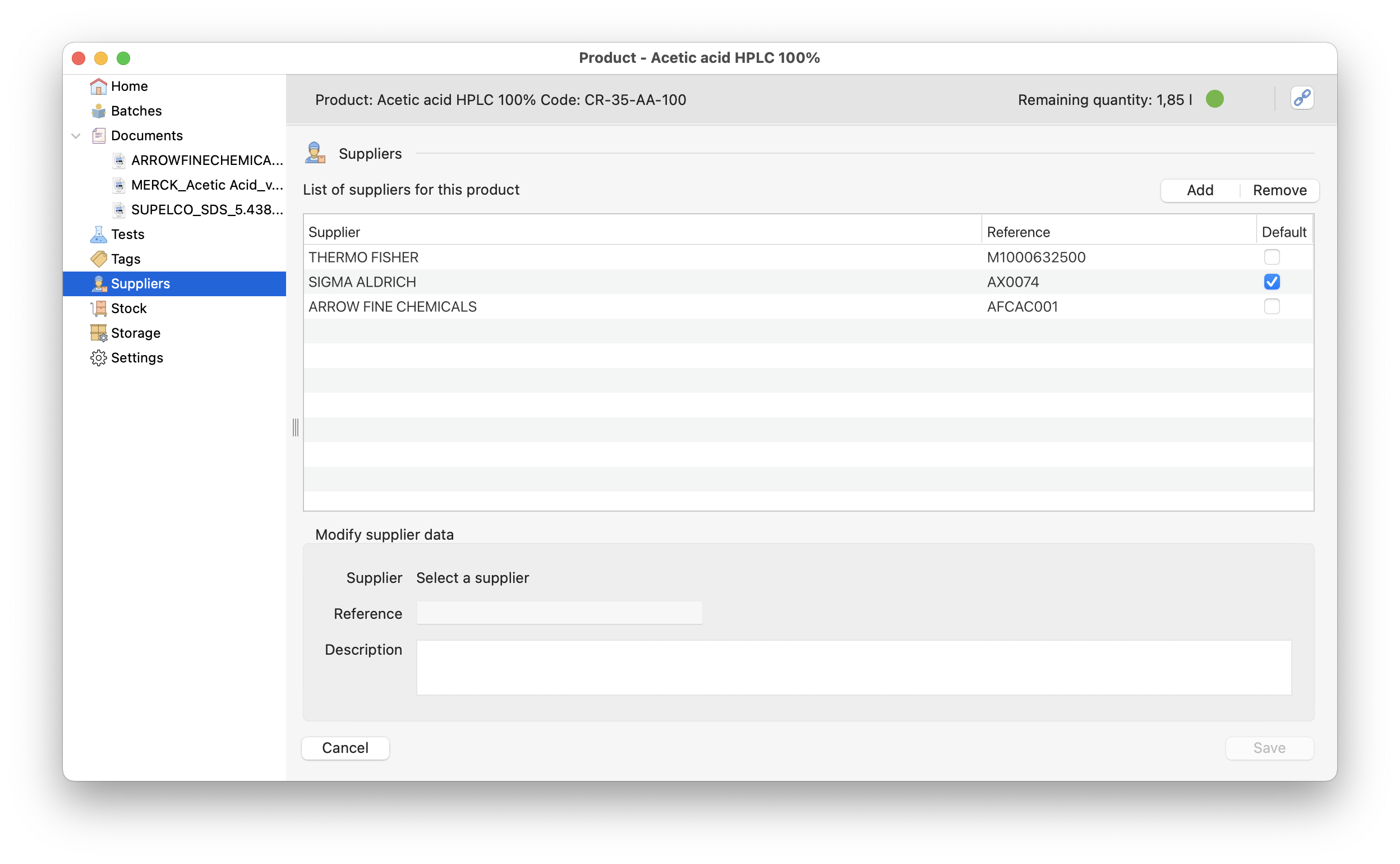
Task: Select the Suppliers sidebar item
Action: point(174,284)
